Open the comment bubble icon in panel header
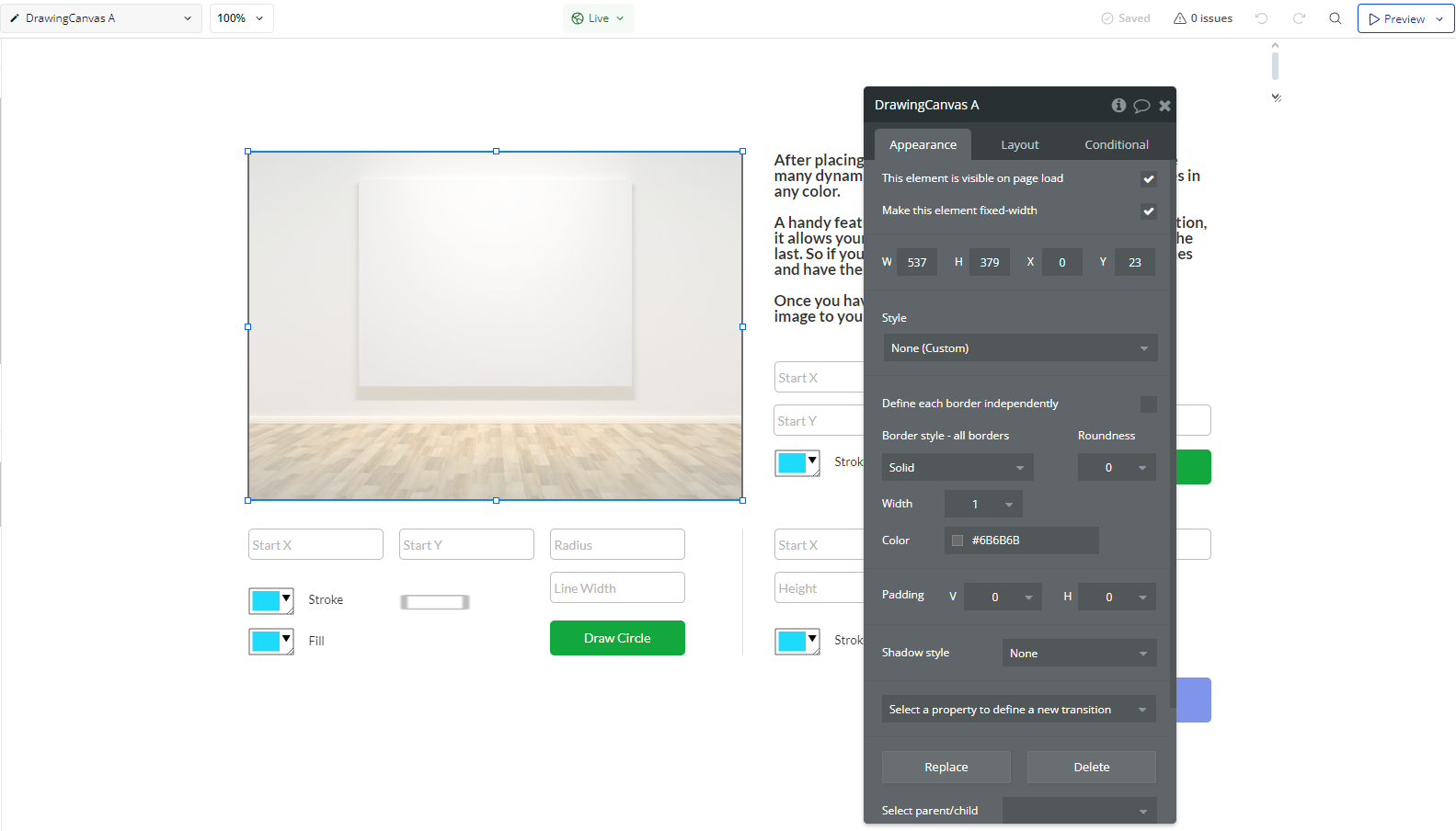This screenshot has height=831, width=1456. coord(1141,106)
